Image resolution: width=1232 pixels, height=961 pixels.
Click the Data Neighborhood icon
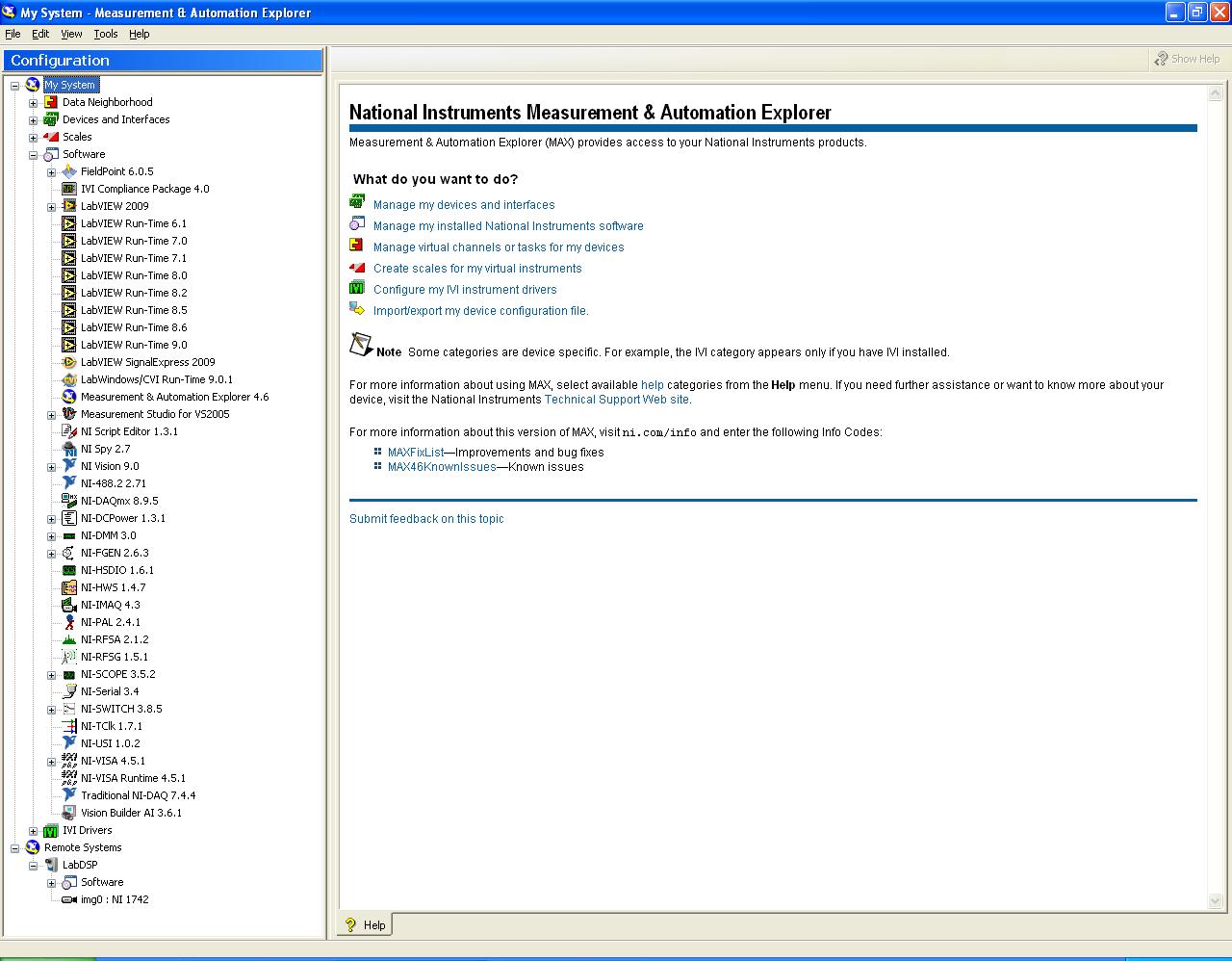51,102
